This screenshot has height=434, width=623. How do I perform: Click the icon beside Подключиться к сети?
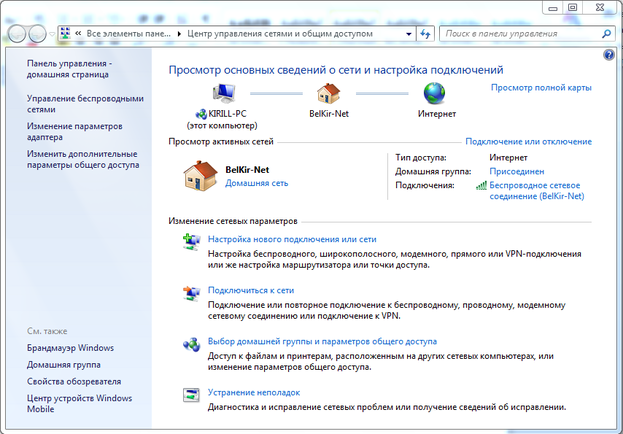tap(192, 293)
